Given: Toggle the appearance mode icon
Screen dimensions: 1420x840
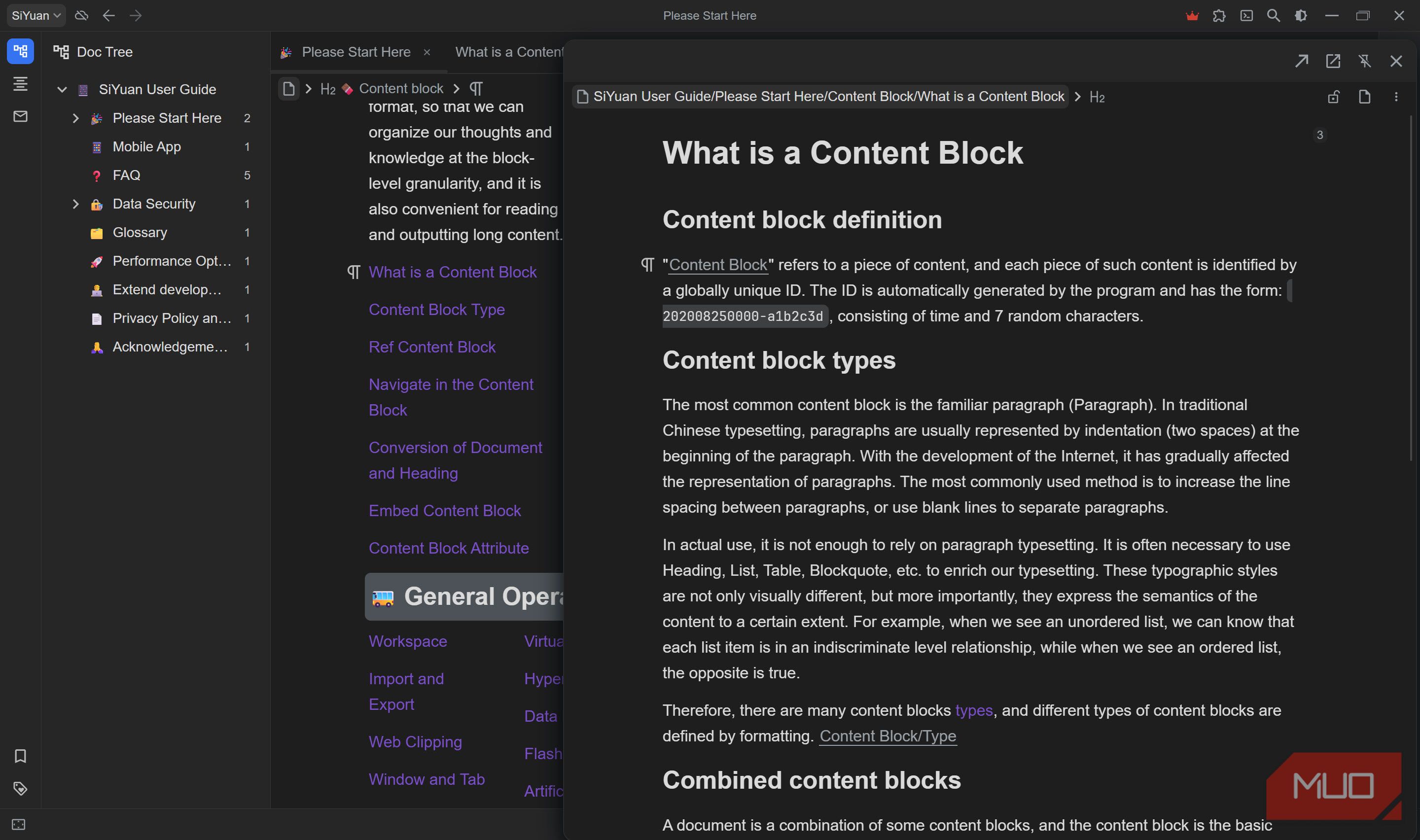Looking at the screenshot, I should [x=1301, y=15].
